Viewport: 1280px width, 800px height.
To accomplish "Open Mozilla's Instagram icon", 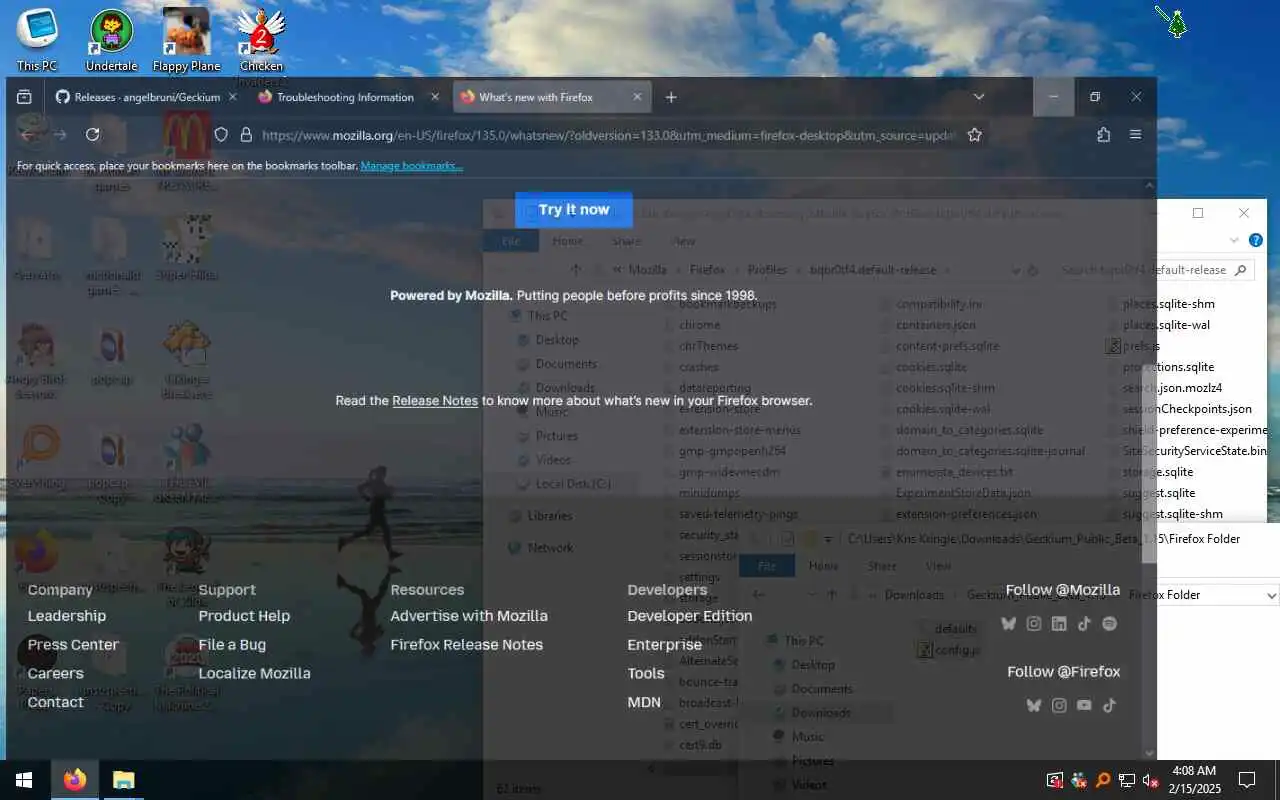I will 1033,623.
